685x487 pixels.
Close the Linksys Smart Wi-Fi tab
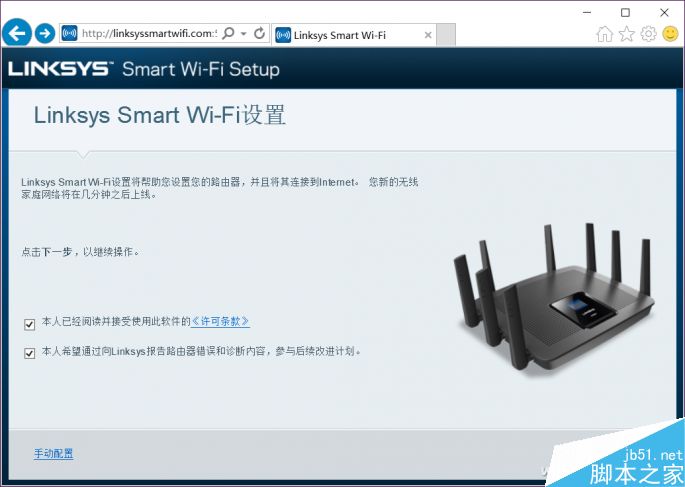(x=428, y=35)
